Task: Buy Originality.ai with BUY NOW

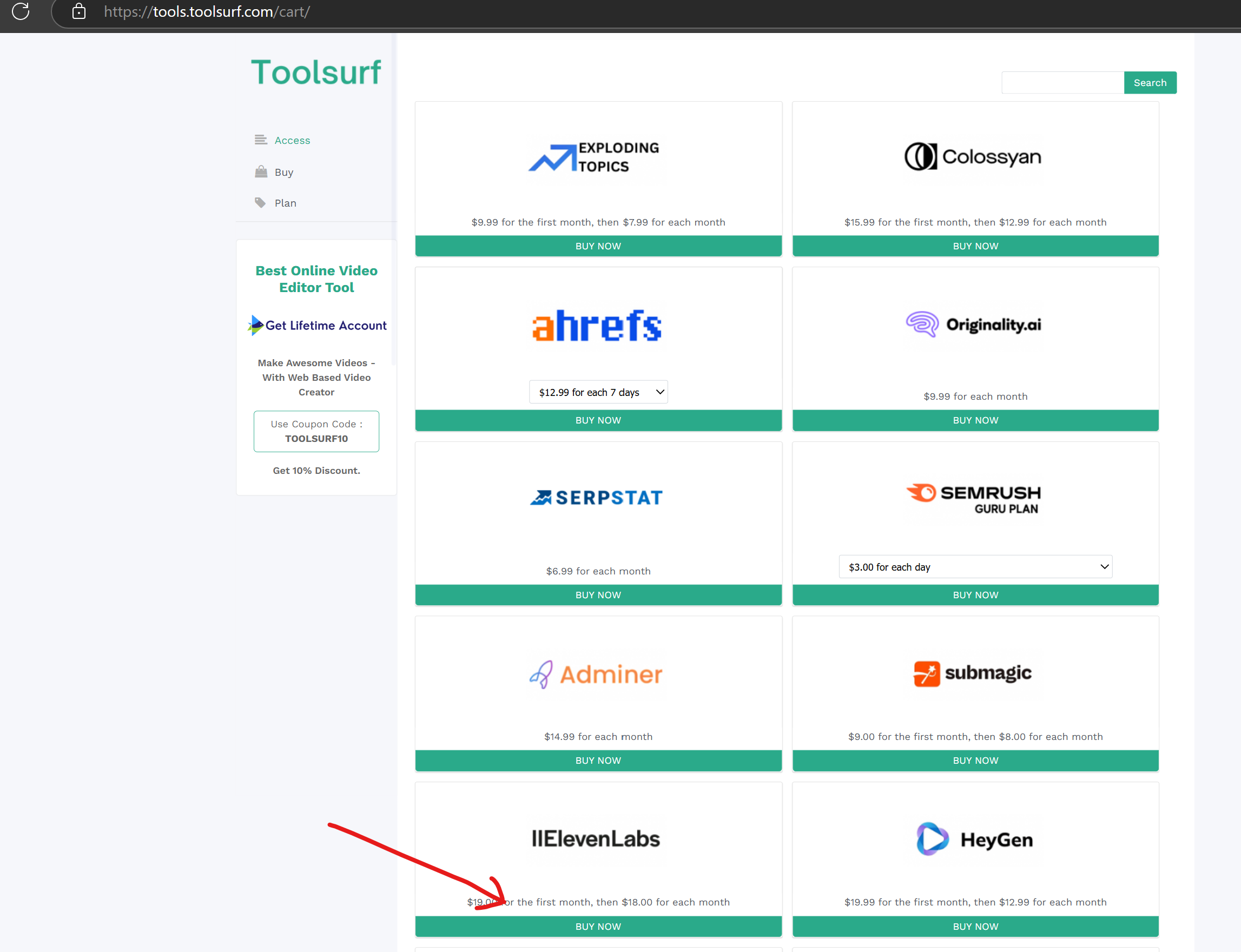Action: click(975, 420)
